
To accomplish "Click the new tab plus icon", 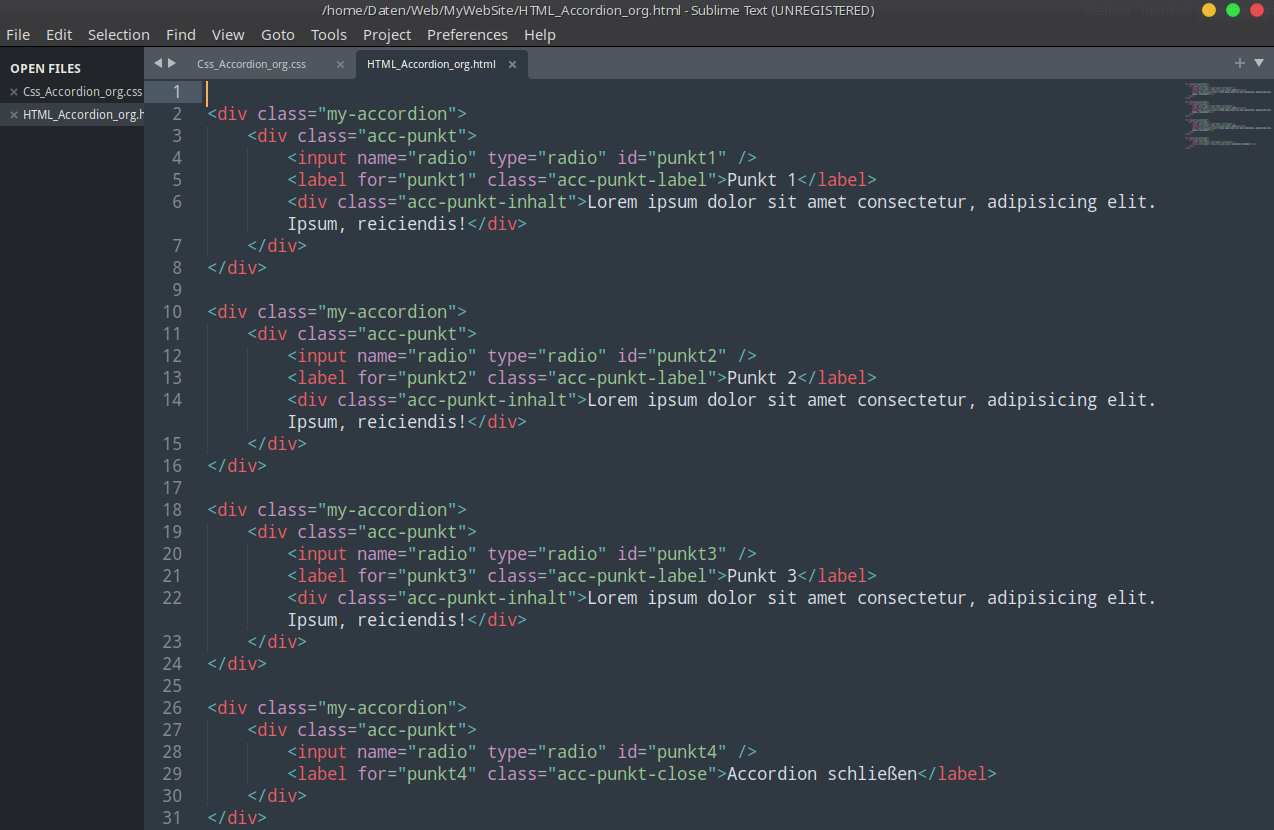I will [x=1240, y=63].
